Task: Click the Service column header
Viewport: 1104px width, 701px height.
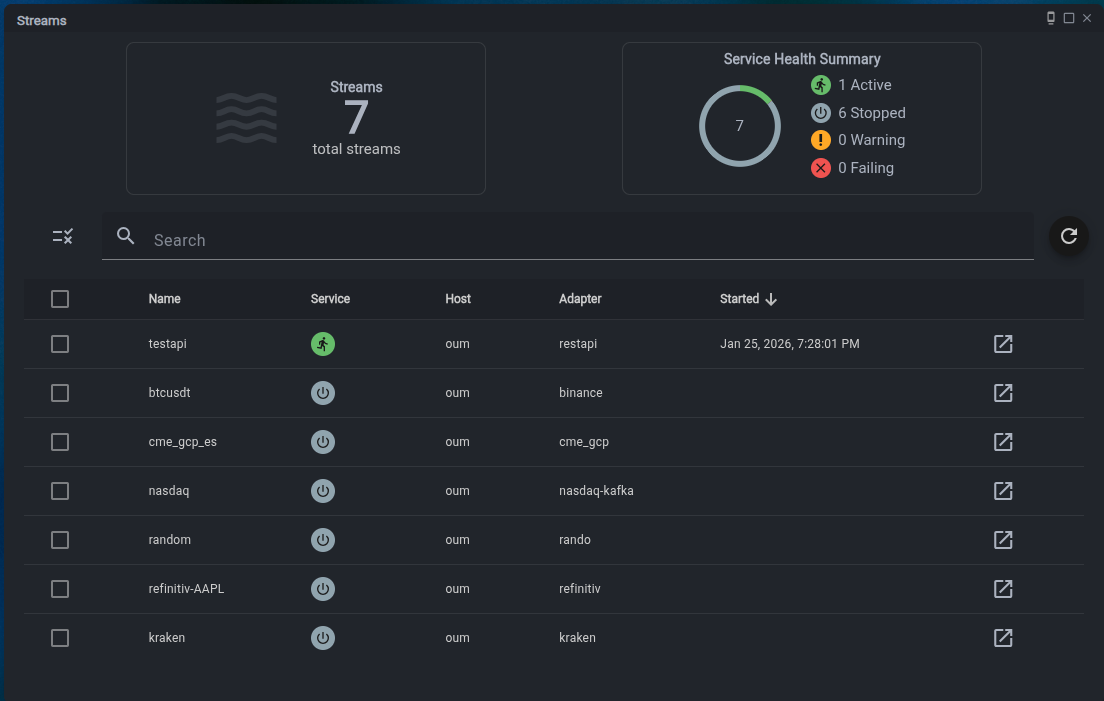Action: click(x=330, y=299)
